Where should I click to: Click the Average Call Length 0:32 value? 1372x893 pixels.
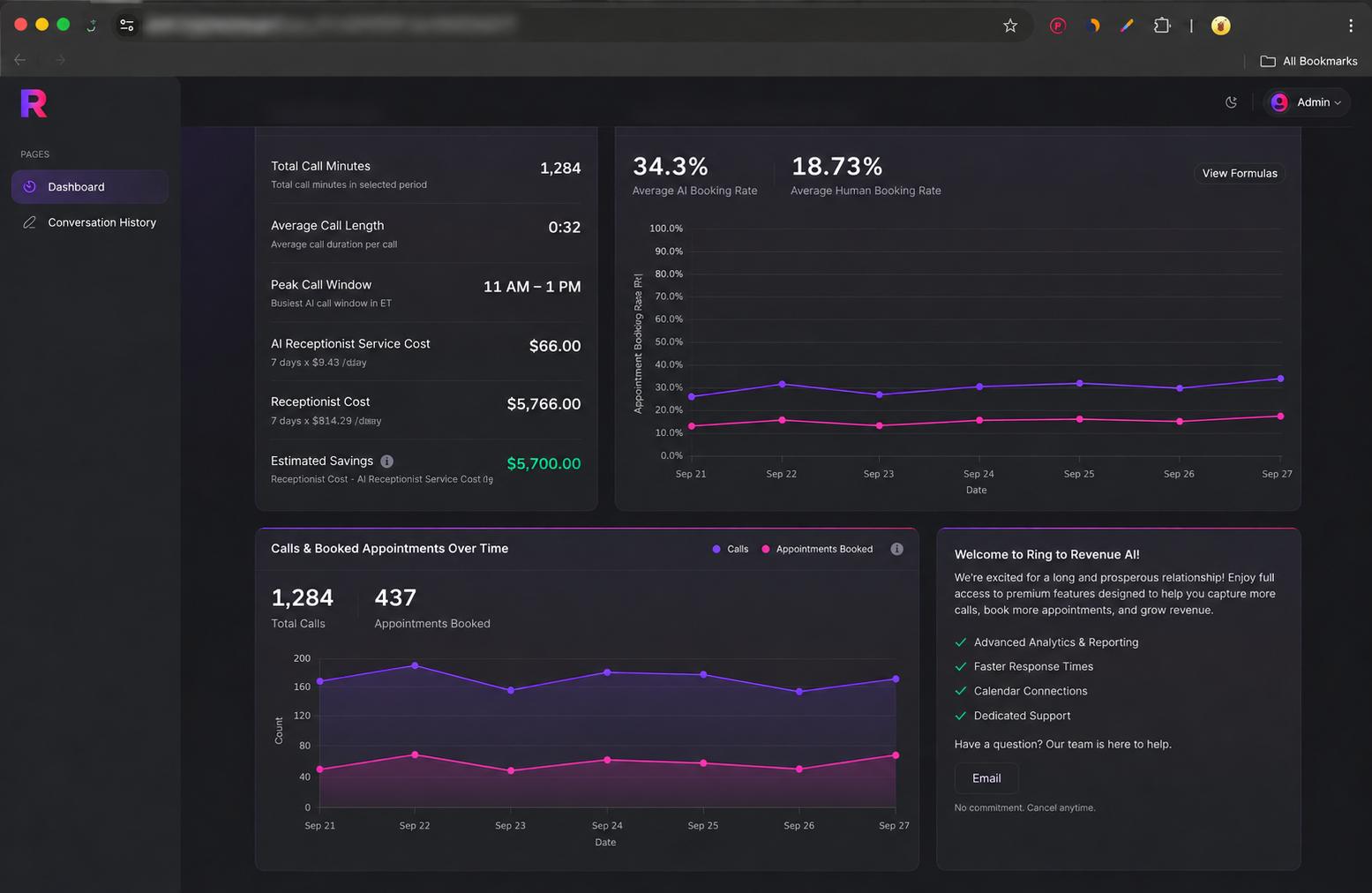coord(565,228)
